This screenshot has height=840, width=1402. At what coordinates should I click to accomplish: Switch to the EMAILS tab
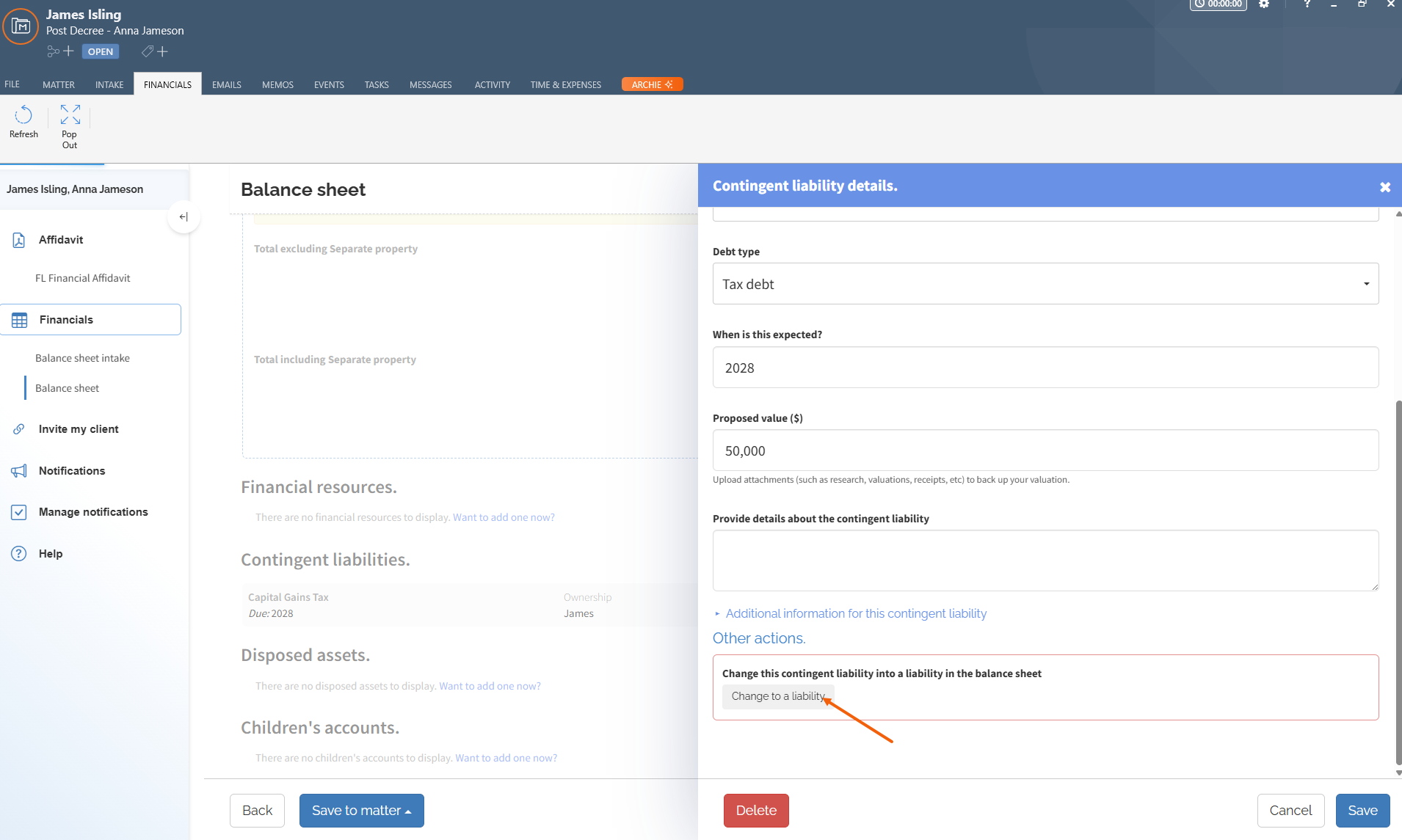coord(227,84)
